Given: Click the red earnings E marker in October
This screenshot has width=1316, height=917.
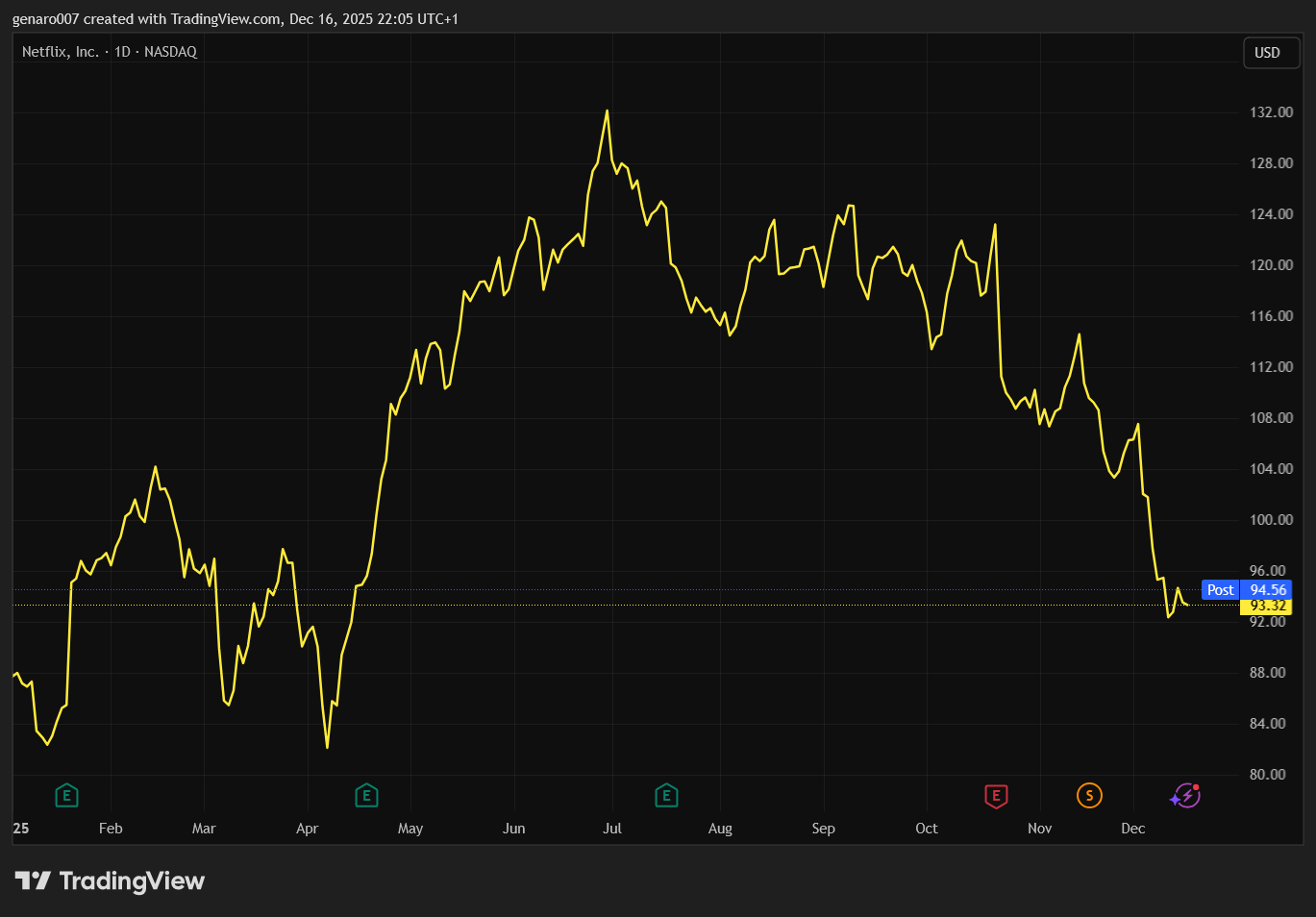Looking at the screenshot, I should [996, 796].
